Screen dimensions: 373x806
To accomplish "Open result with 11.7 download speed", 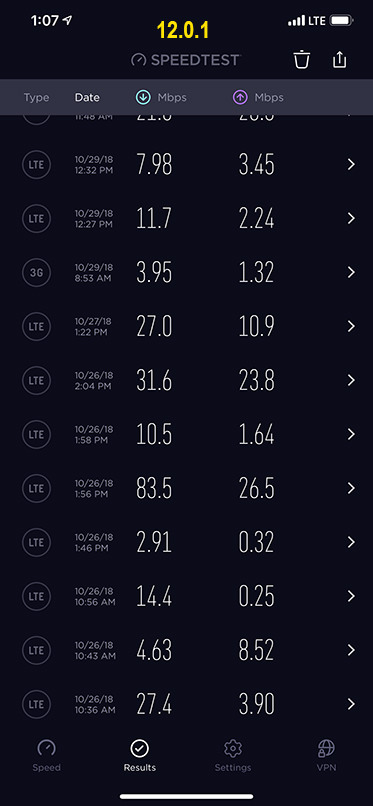I will click(186, 218).
